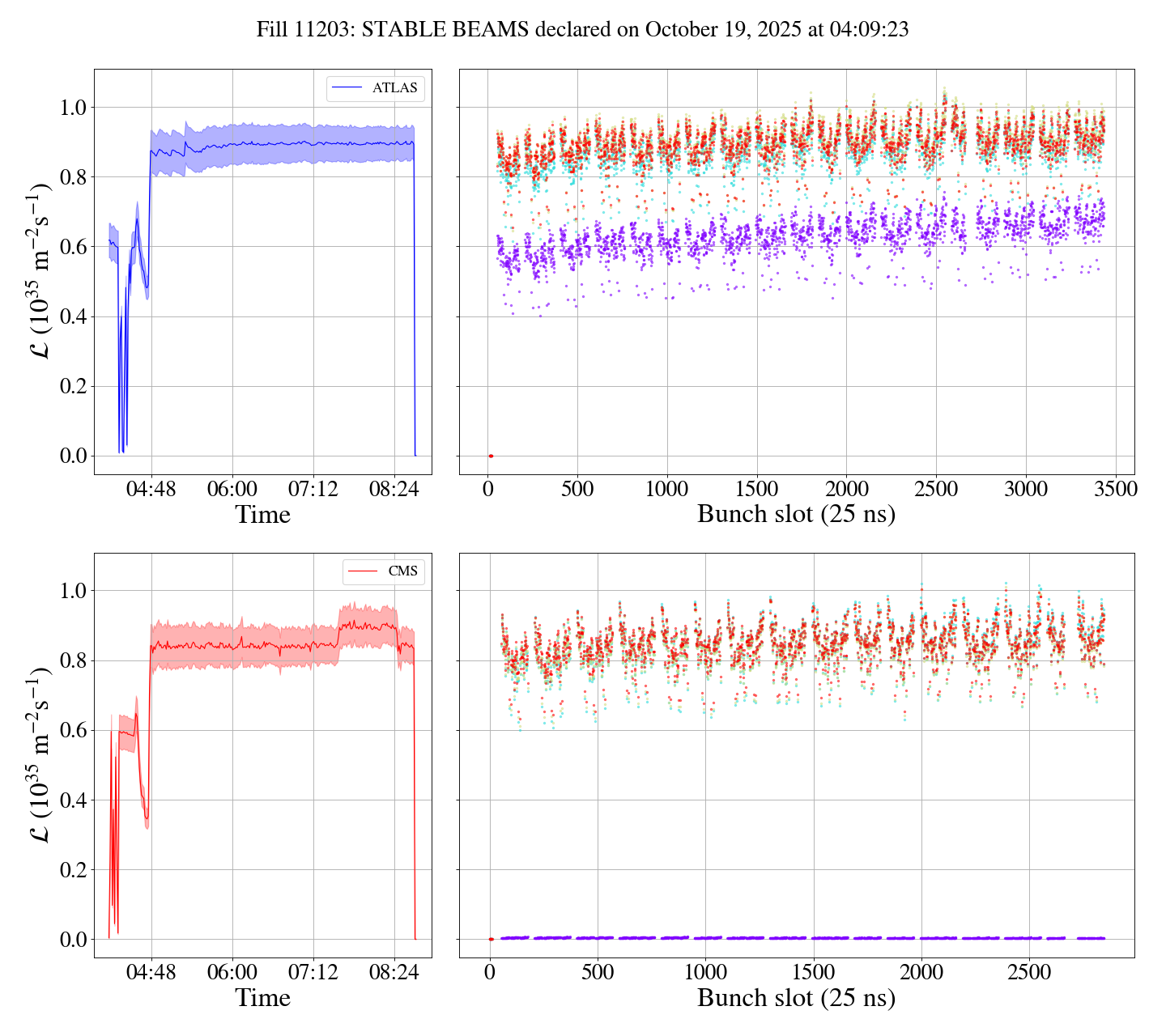Click the luminosity y-axis label of CMS plot

pyautogui.click(x=39, y=754)
